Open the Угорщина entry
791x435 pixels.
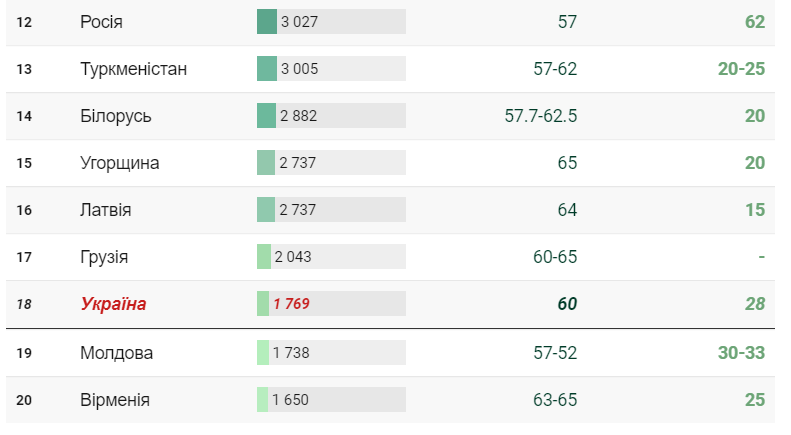pyautogui.click(x=120, y=163)
